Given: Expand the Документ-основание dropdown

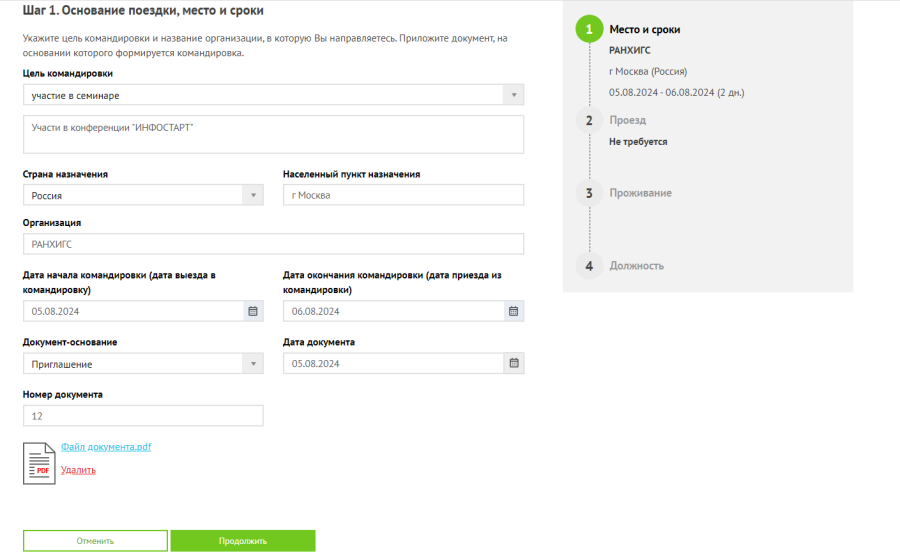Looking at the screenshot, I should [253, 363].
